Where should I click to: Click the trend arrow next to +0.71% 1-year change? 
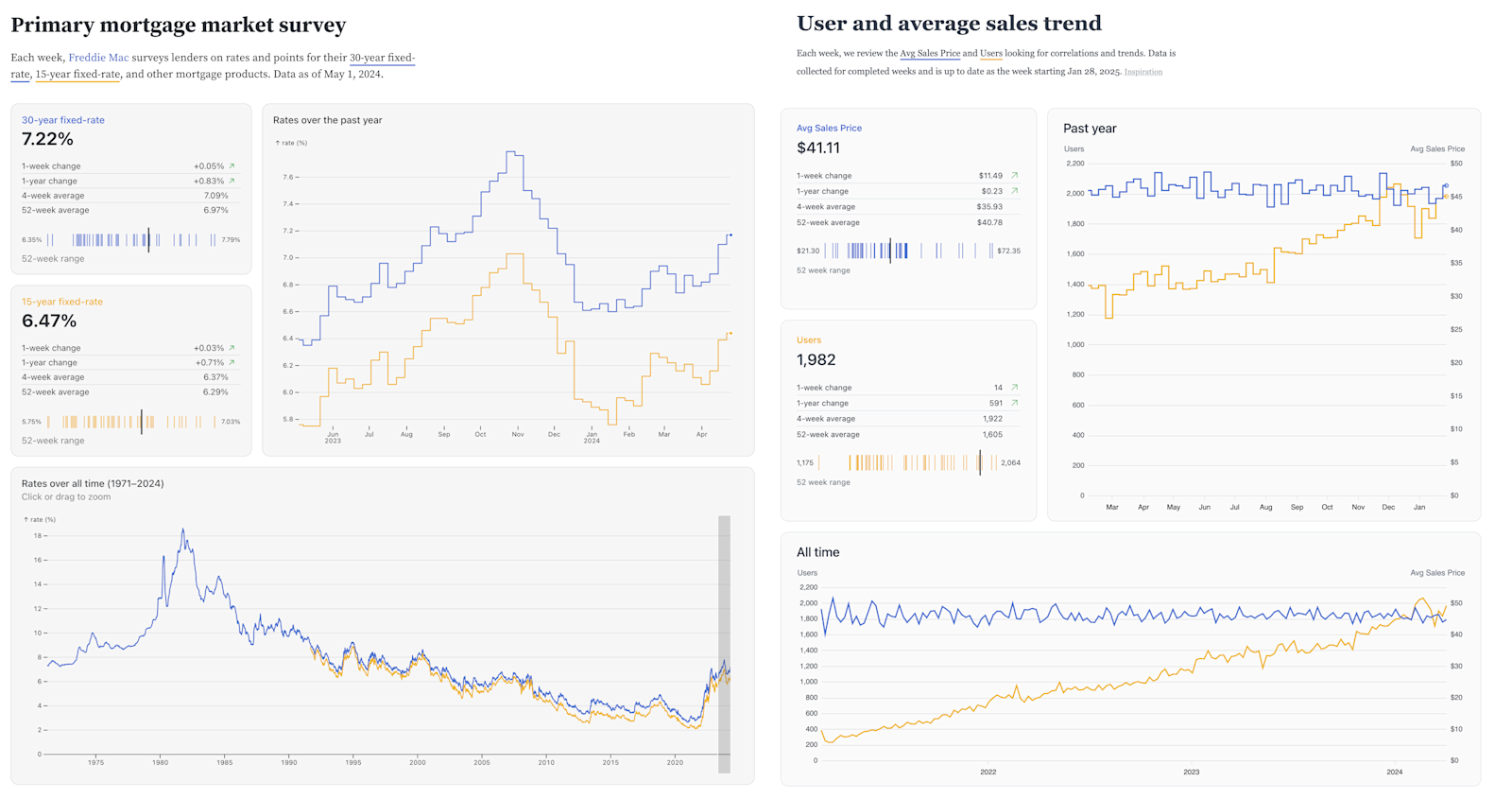point(232,362)
